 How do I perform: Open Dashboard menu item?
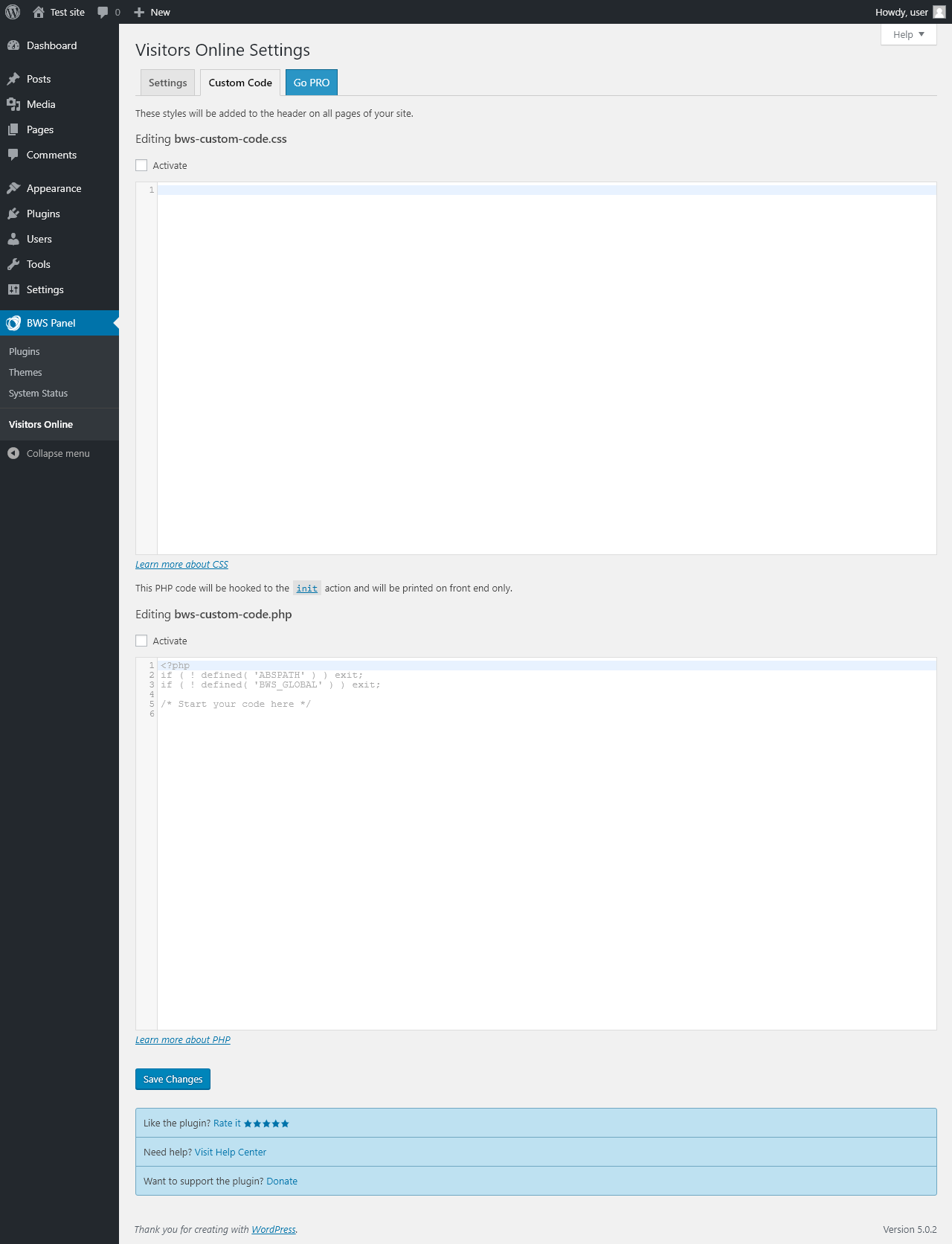(52, 45)
